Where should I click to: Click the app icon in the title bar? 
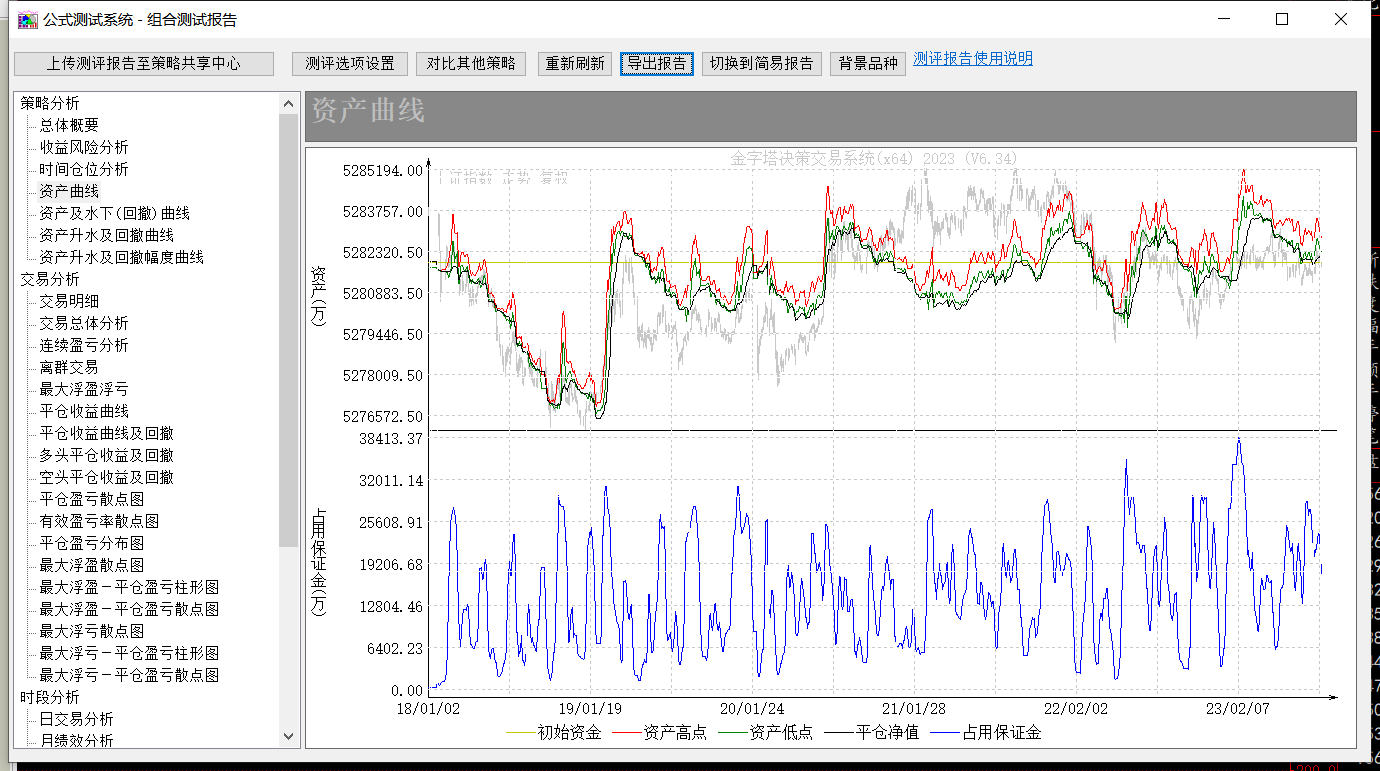(x=29, y=19)
